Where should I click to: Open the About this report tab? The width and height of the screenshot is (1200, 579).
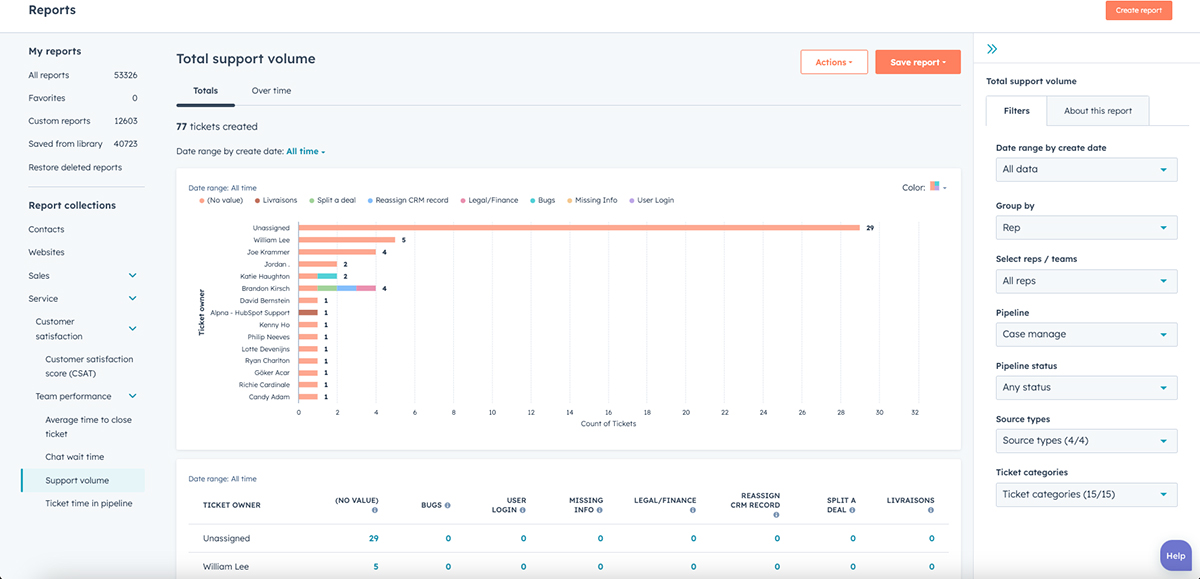click(1097, 111)
